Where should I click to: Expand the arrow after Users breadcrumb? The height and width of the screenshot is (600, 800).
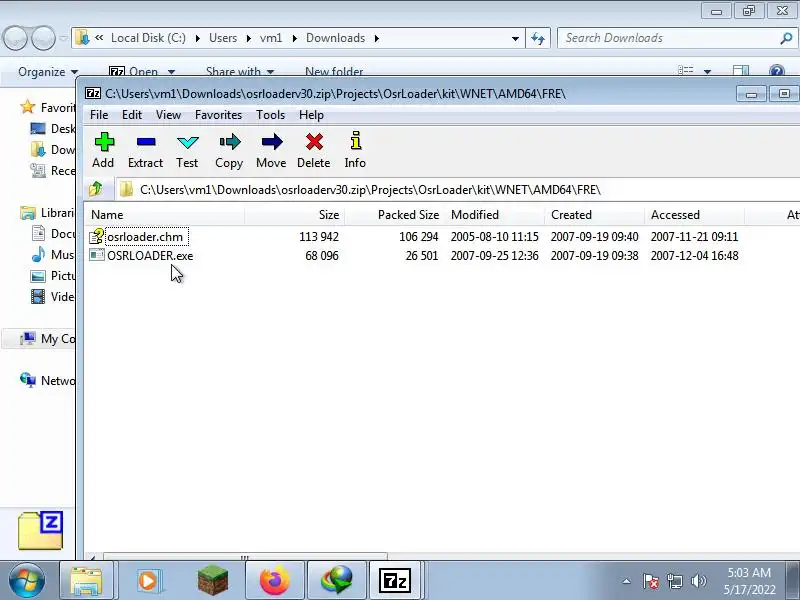point(248,38)
